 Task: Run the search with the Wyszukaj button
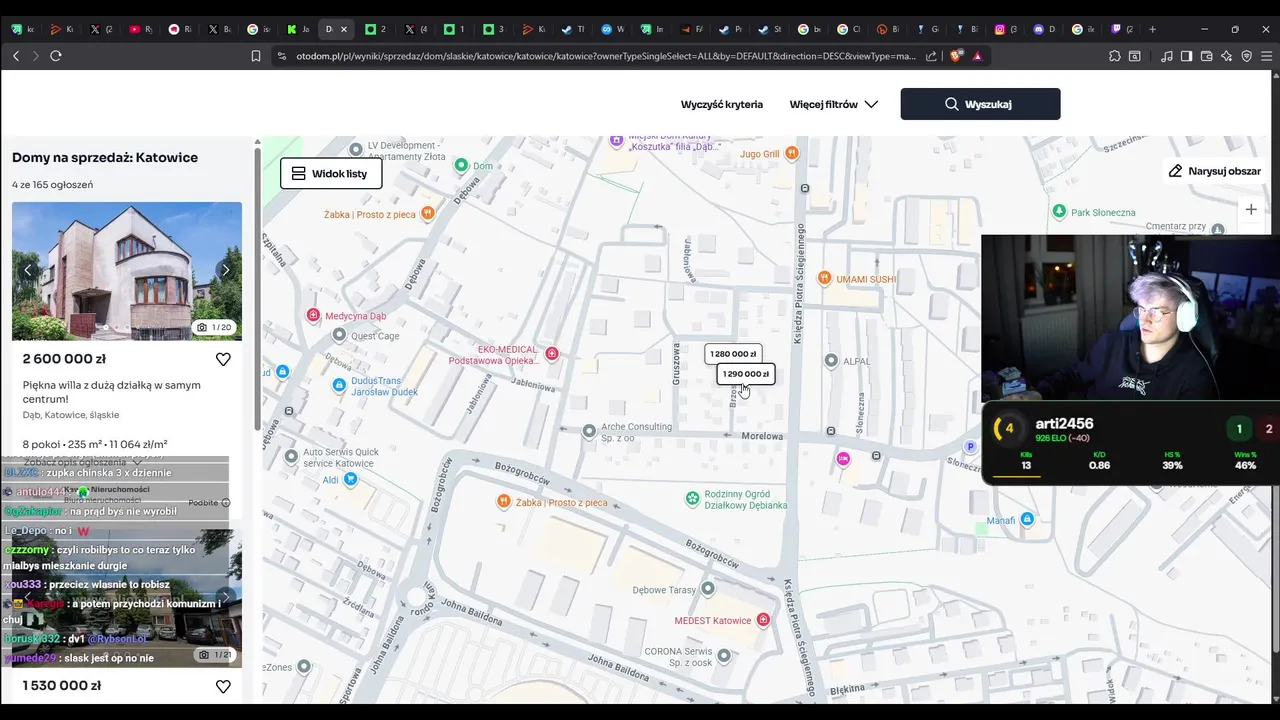tap(980, 104)
